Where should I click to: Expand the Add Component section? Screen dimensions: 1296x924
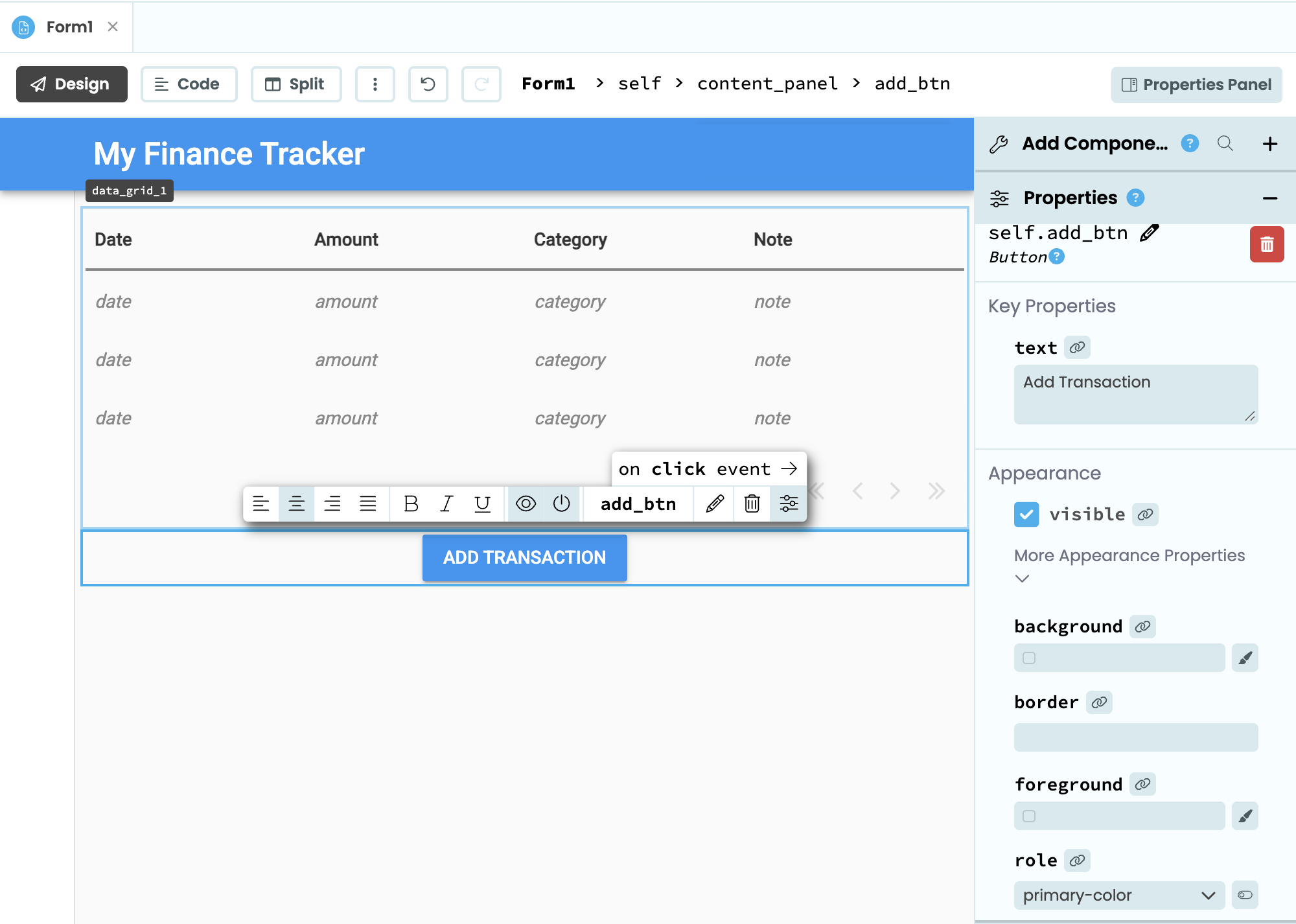tap(1270, 144)
